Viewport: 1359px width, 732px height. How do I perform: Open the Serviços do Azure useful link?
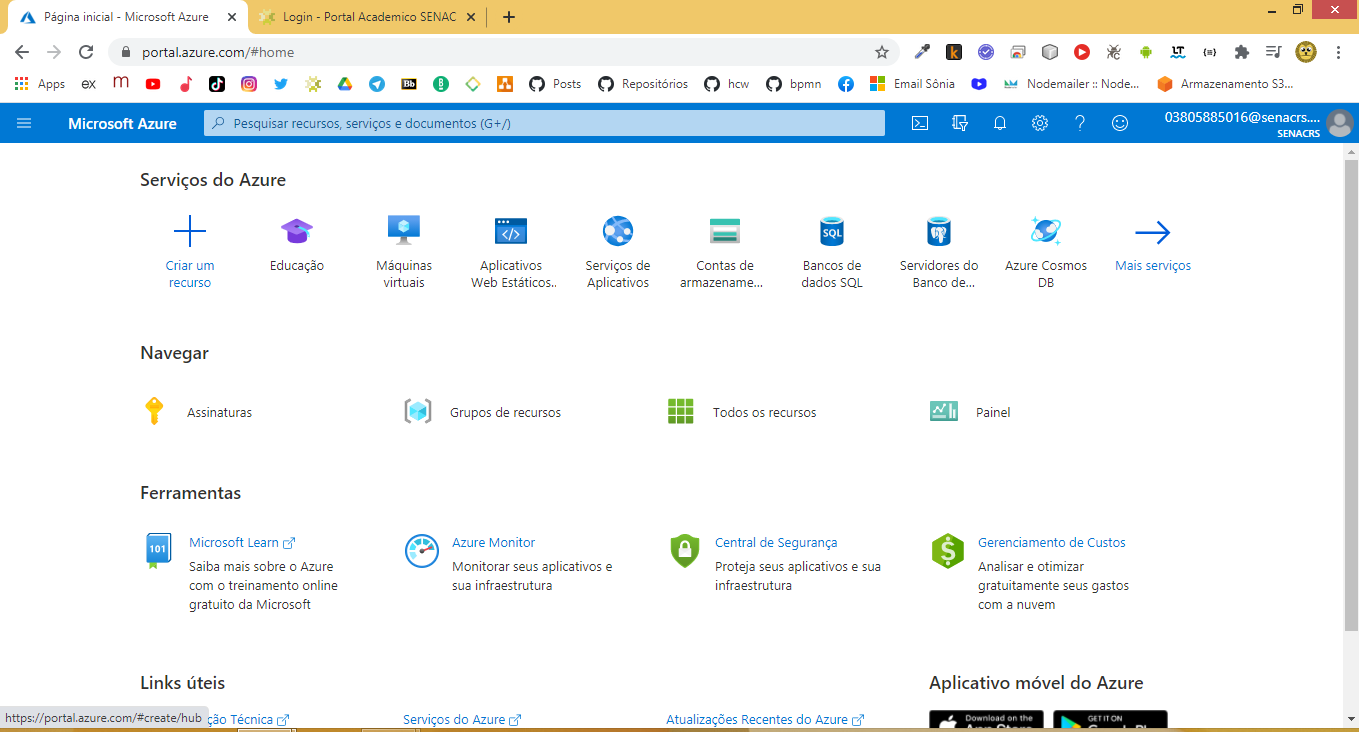[462, 719]
